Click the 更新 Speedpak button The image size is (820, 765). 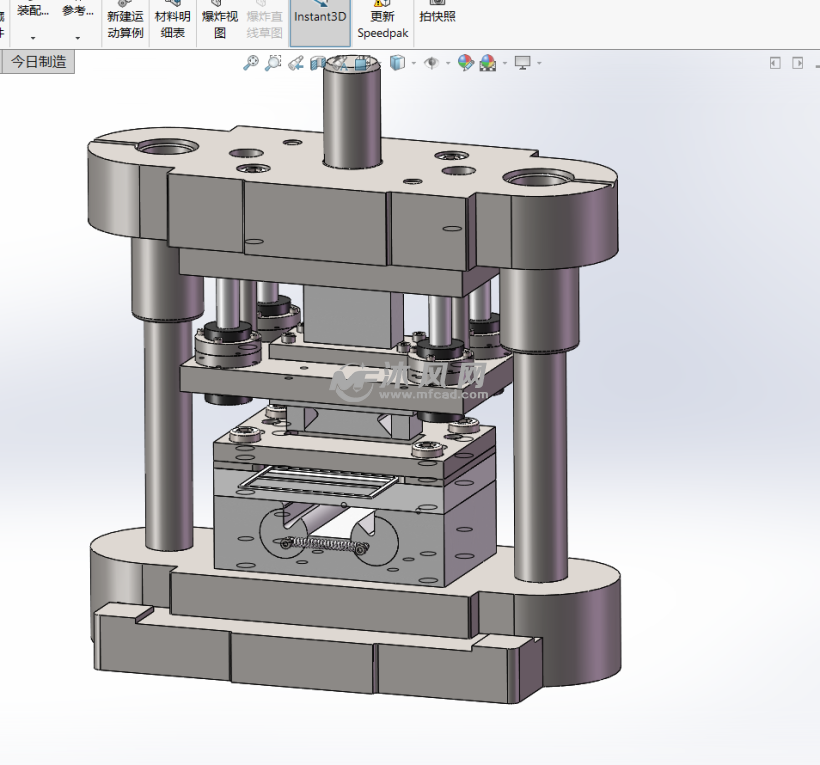click(x=382, y=23)
